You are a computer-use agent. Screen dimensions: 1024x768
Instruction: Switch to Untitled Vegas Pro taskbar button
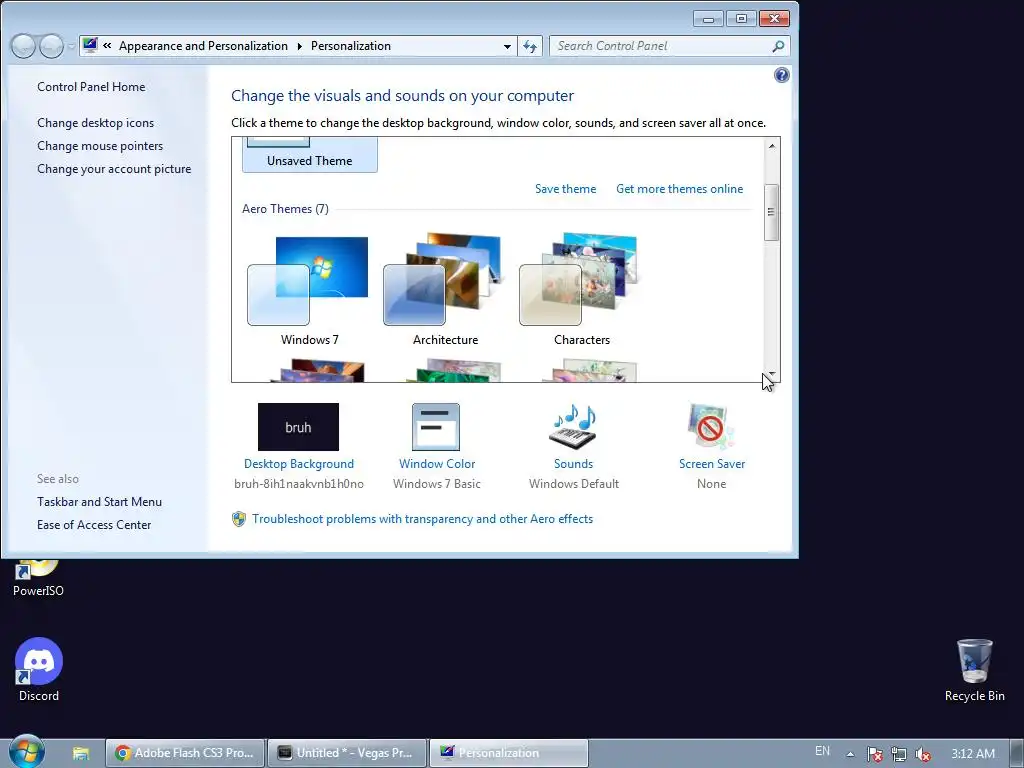click(x=347, y=753)
